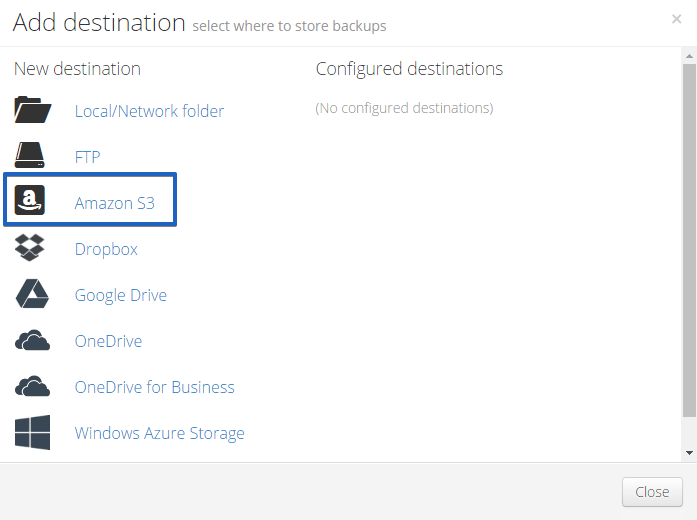Dismiss the dialog with the X icon
This screenshot has width=697, height=520.
point(677,19)
